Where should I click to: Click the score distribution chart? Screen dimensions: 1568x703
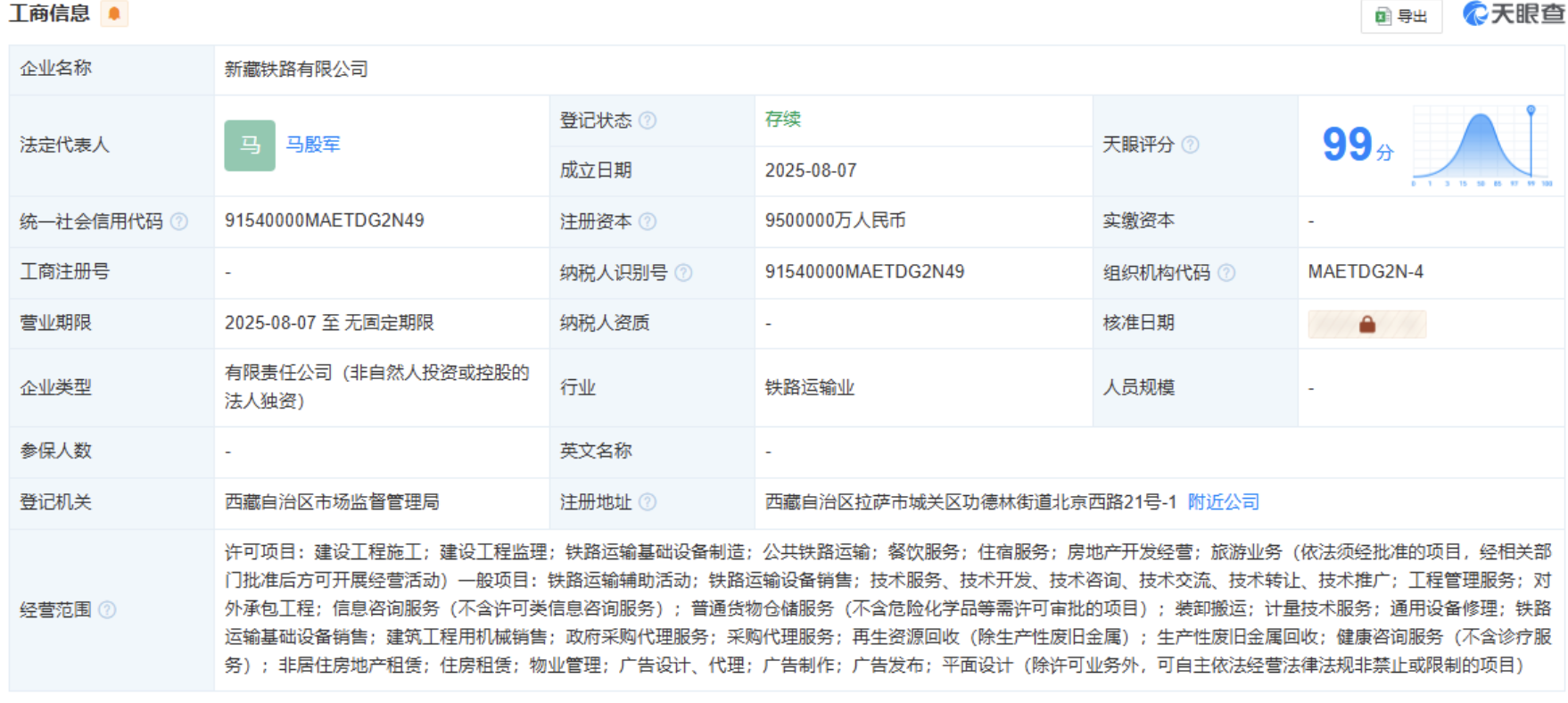tap(1482, 145)
